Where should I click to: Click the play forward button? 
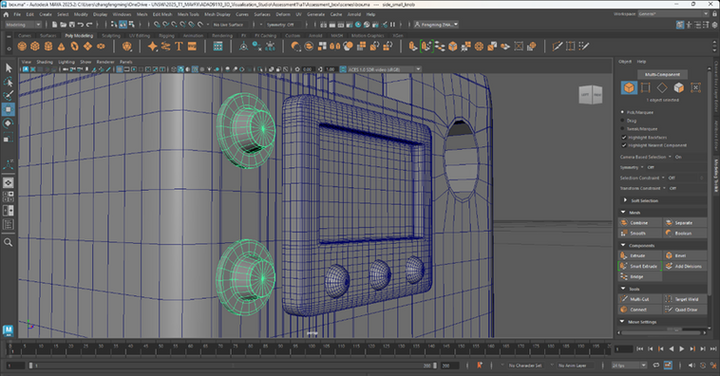coord(681,349)
